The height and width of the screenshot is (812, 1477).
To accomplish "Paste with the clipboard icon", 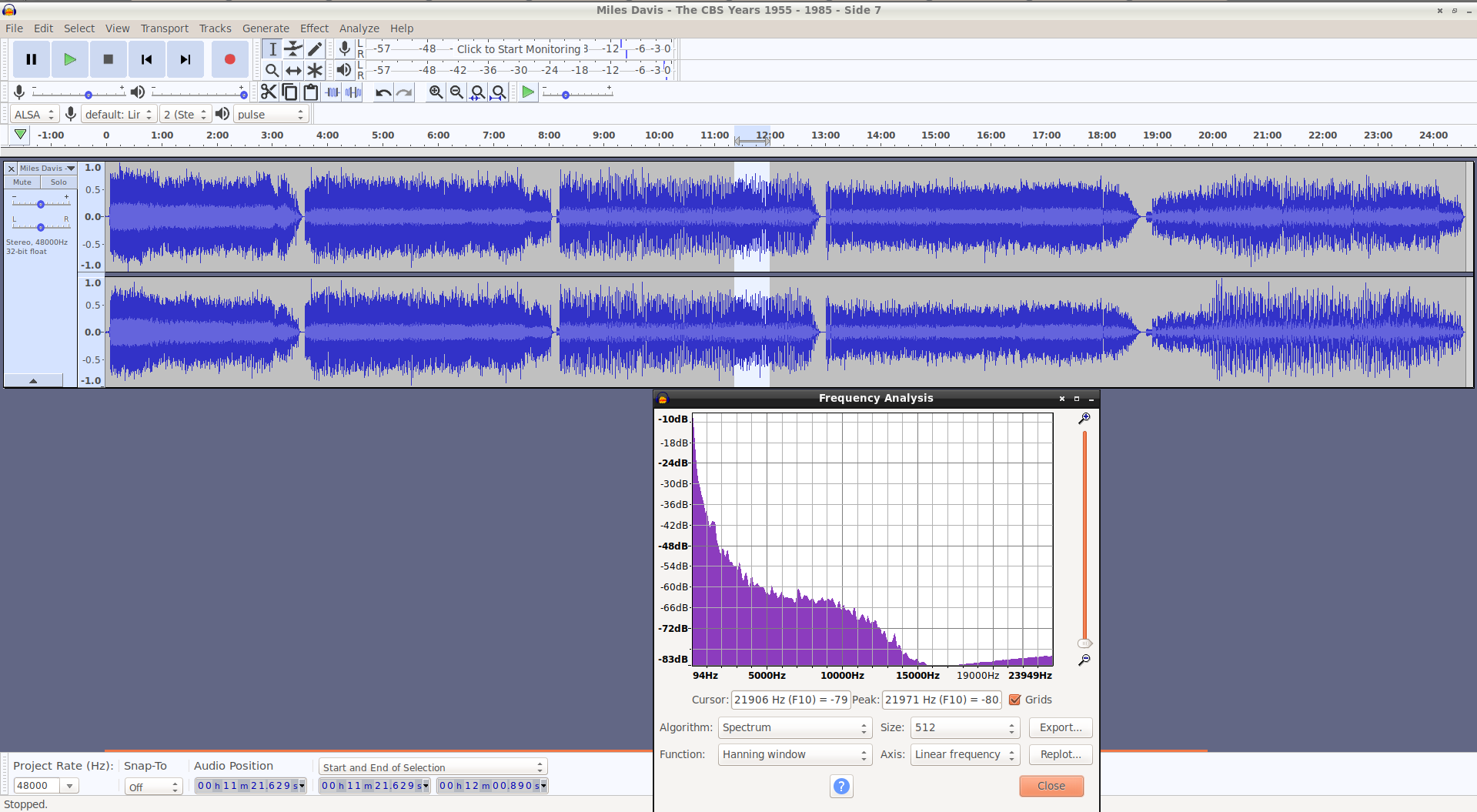I will click(x=311, y=92).
